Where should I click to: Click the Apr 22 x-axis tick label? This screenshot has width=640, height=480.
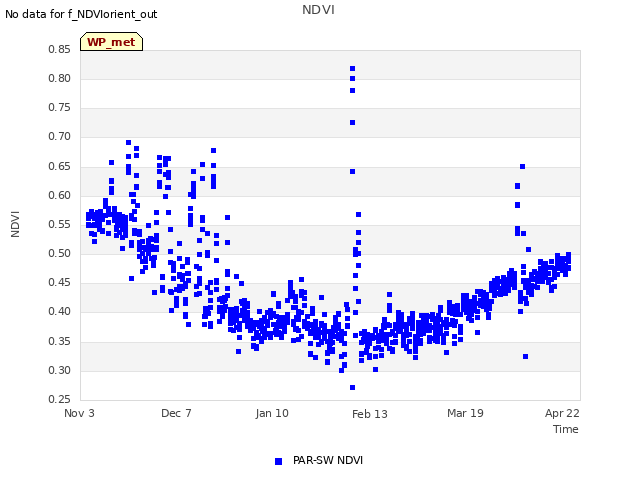(x=562, y=413)
